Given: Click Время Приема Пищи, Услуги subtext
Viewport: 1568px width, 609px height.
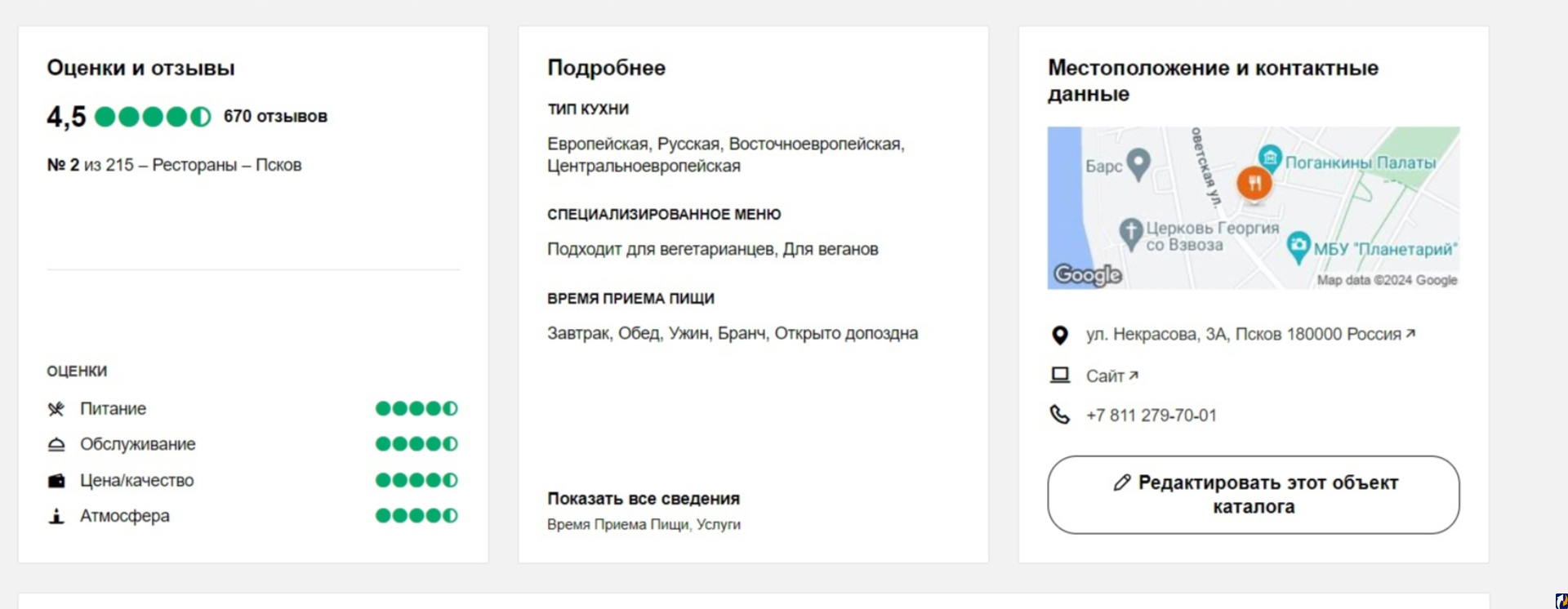Looking at the screenshot, I should click(644, 524).
